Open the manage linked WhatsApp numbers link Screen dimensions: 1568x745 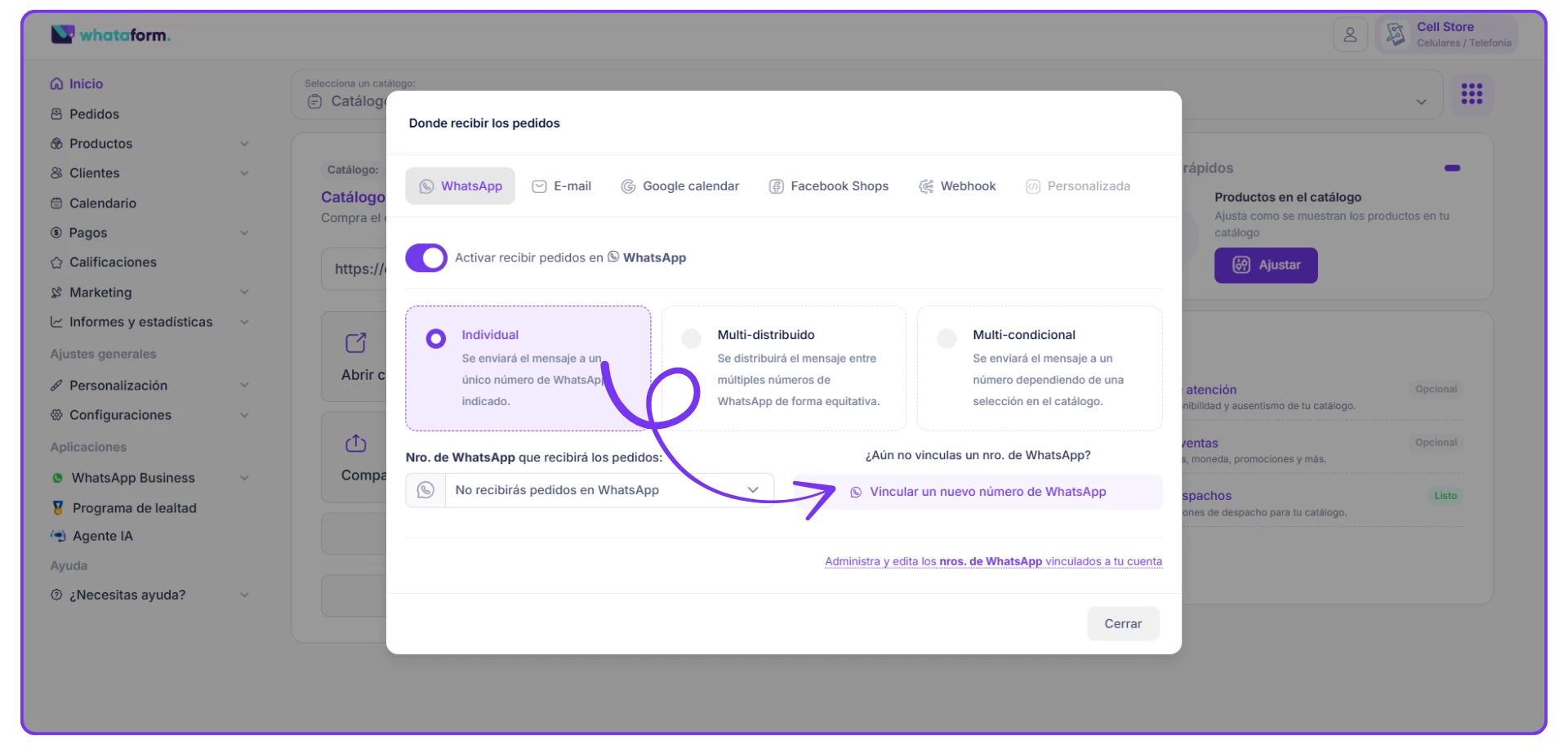click(x=993, y=561)
